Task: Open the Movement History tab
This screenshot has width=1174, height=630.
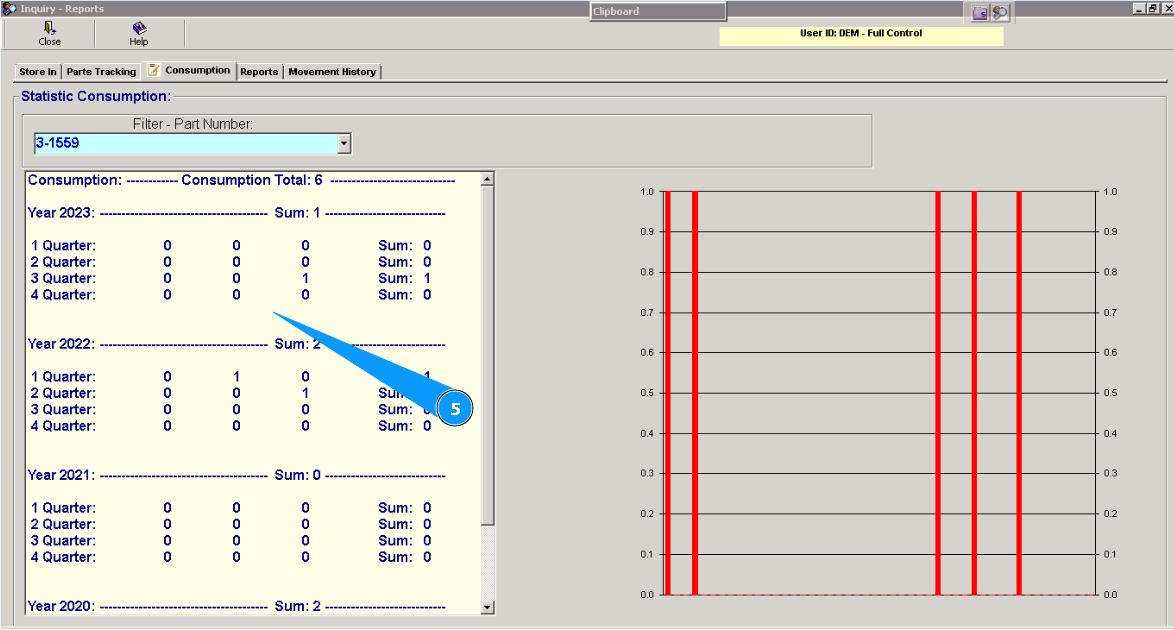Action: click(x=332, y=72)
